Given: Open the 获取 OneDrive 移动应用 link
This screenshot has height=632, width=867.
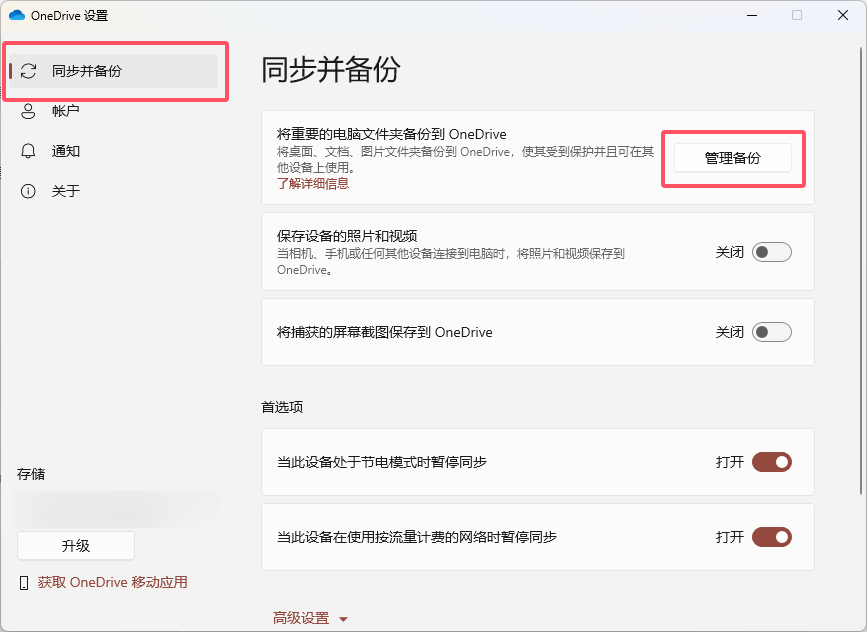Looking at the screenshot, I should pos(112,582).
